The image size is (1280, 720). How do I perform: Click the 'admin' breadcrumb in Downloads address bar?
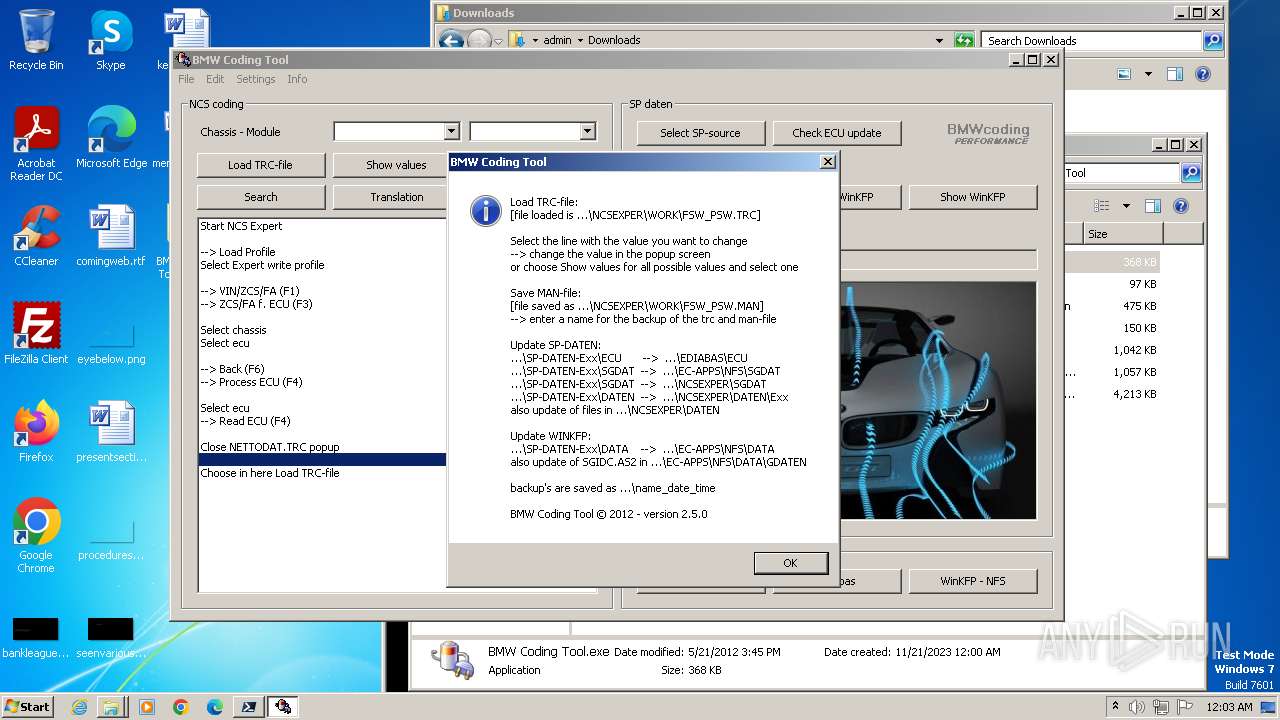pos(557,40)
